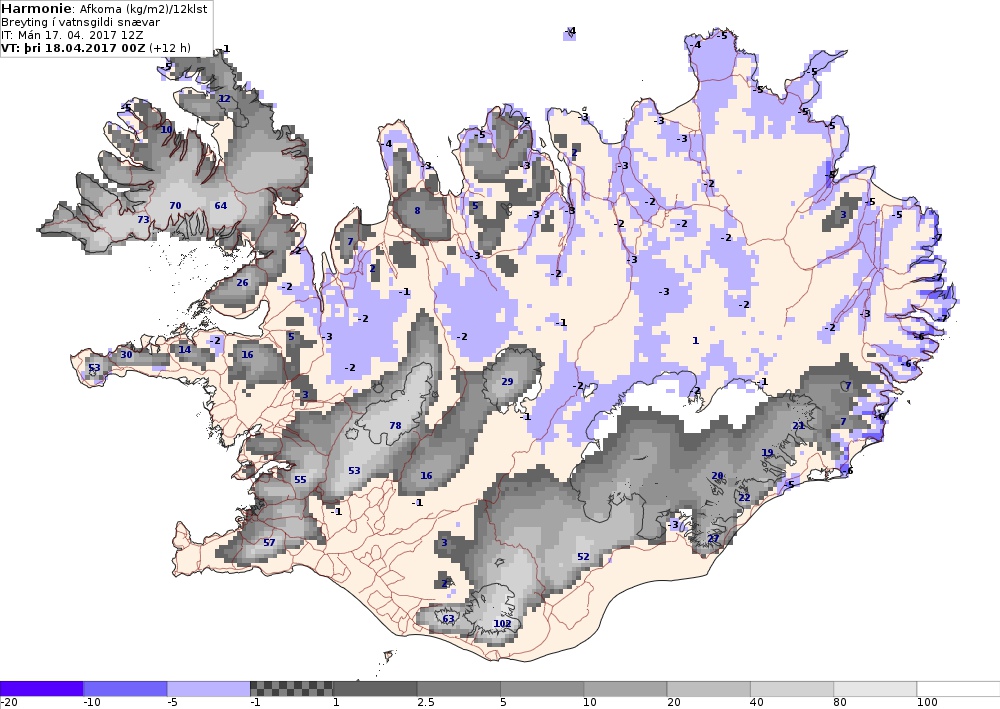Click the map value 27 in the southeast
Viewport: 1000px width, 709px height.
[714, 538]
